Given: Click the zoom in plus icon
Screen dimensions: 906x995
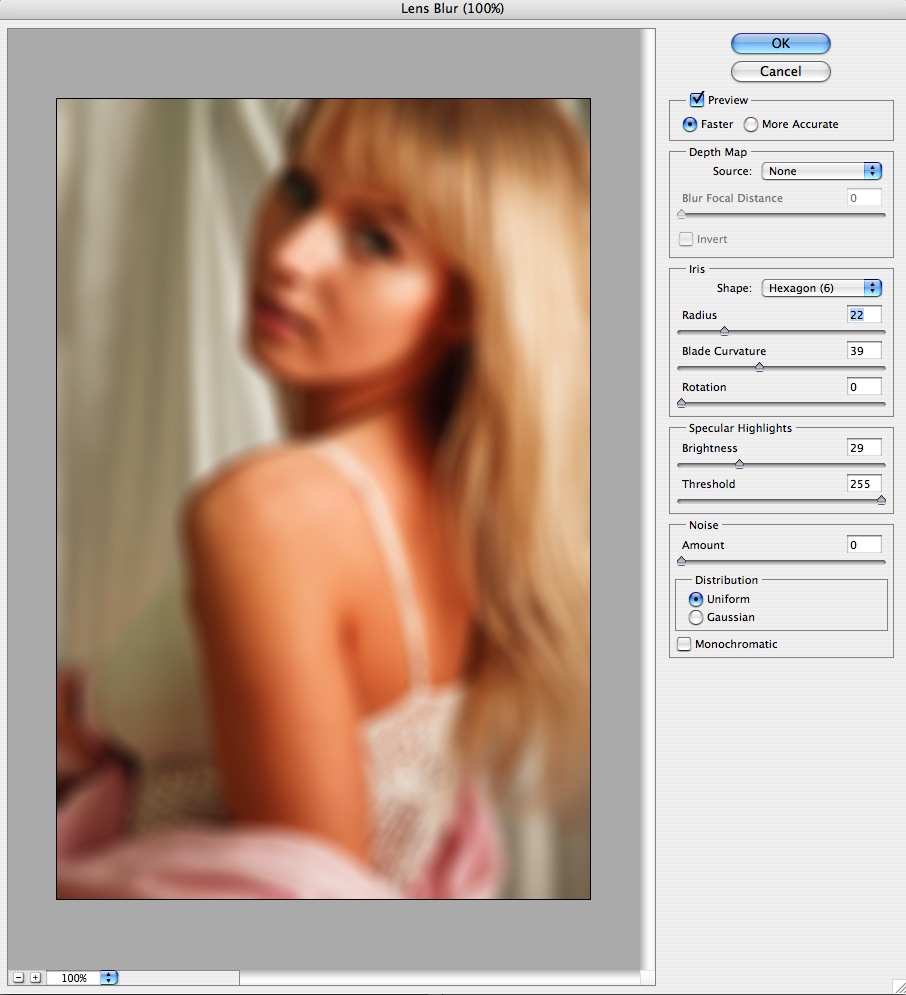Looking at the screenshot, I should pos(36,978).
